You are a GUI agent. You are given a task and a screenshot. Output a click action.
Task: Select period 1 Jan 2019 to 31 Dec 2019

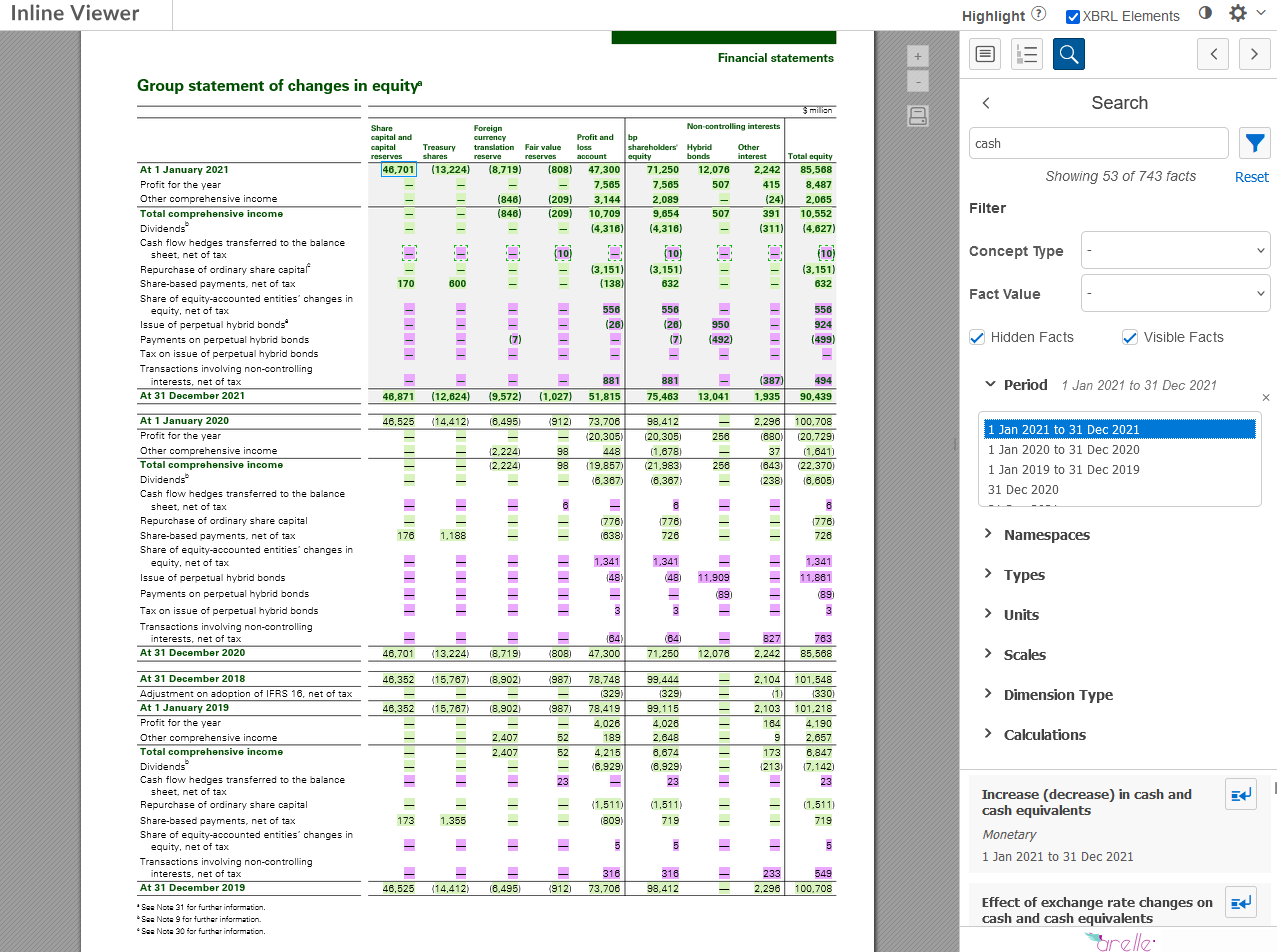[x=1119, y=469]
